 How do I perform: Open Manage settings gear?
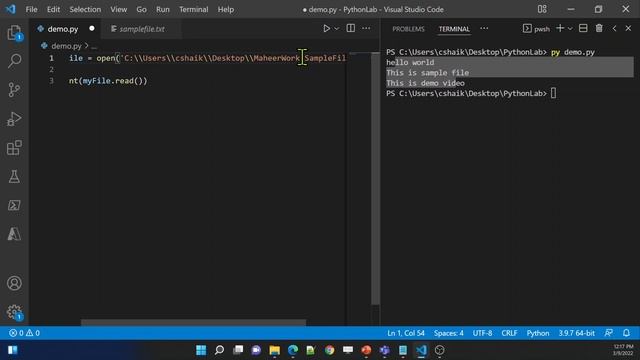(x=14, y=312)
